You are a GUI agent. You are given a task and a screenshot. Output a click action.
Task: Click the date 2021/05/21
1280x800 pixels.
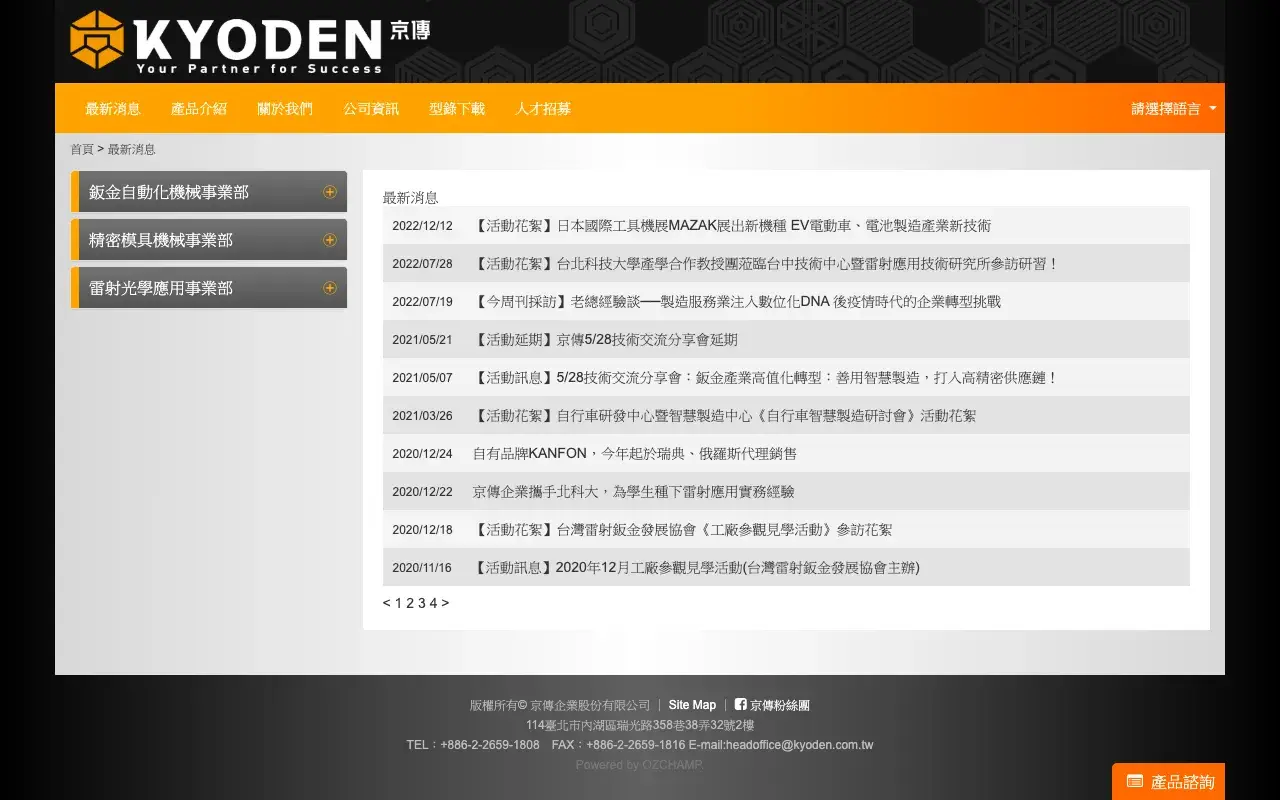pos(422,340)
